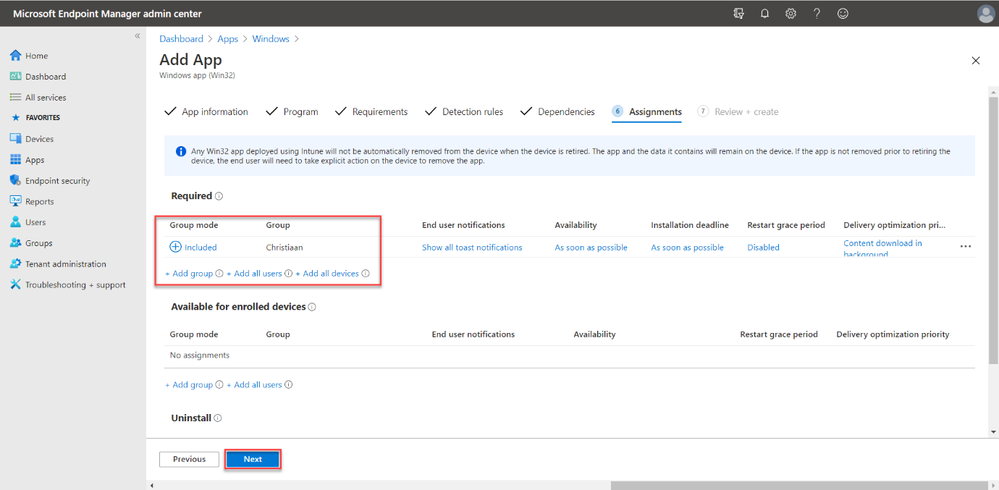Viewport: 999px width, 490px height.
Task: Collapse the sidebar with the double chevron
Action: (x=137, y=36)
